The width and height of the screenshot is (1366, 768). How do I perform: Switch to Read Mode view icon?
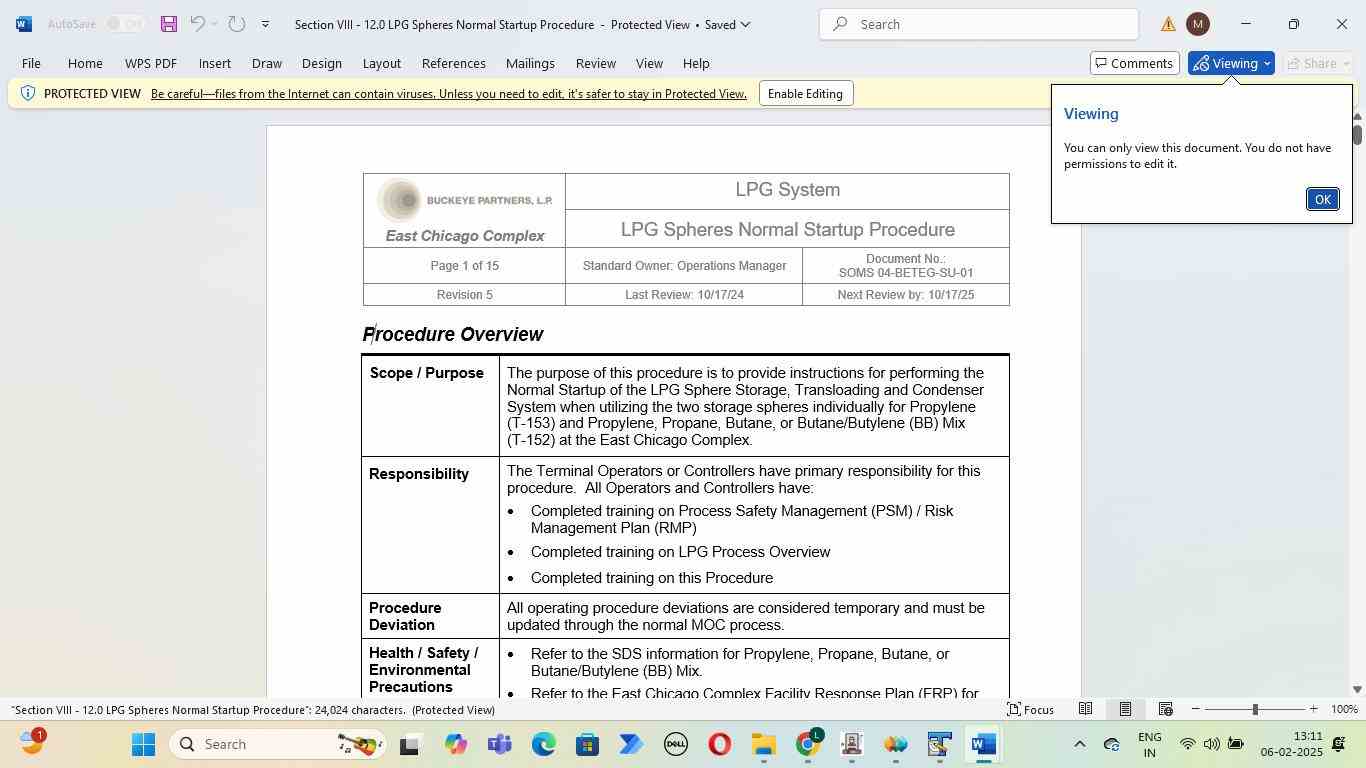[1085, 709]
